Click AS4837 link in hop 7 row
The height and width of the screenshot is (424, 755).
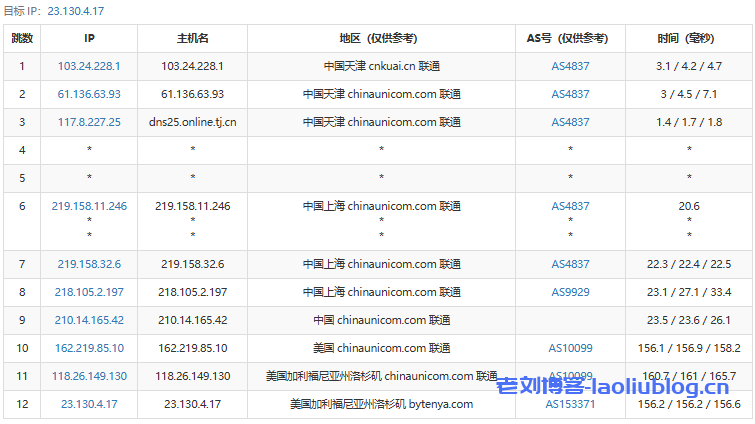570,264
